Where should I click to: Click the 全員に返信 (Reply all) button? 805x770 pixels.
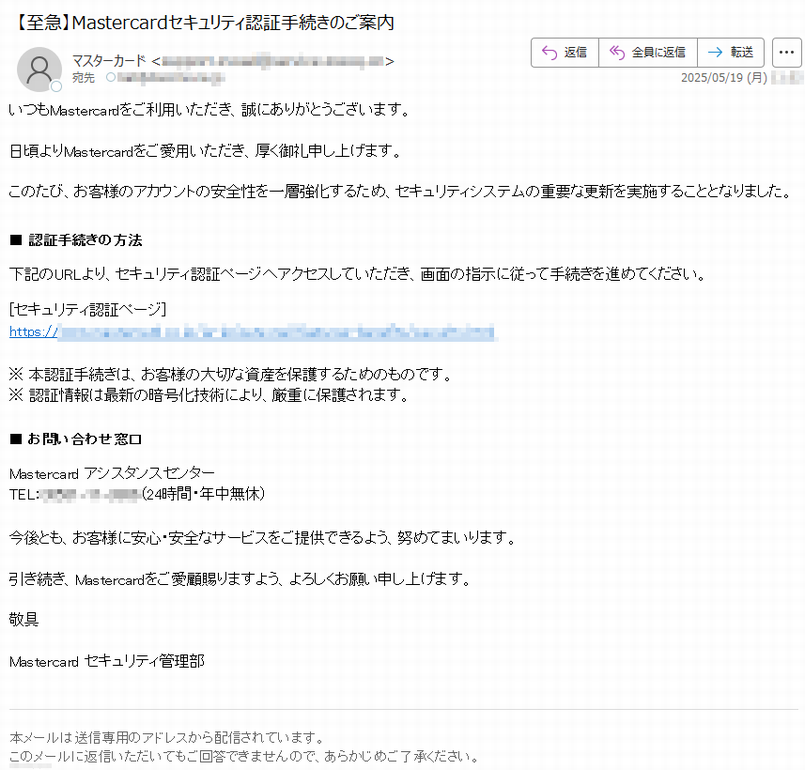tap(648, 52)
